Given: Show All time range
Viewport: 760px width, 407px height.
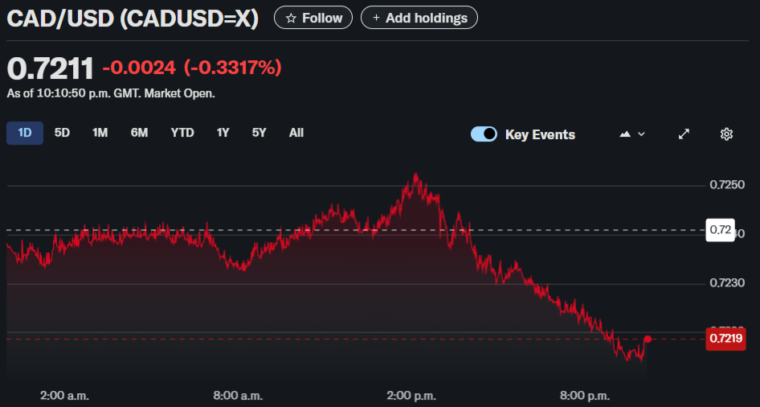Looking at the screenshot, I should coord(296,133).
